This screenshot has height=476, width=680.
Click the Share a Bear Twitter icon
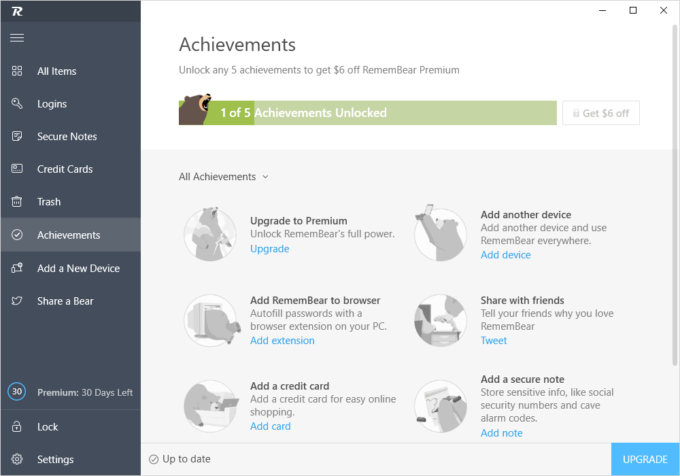(x=17, y=300)
